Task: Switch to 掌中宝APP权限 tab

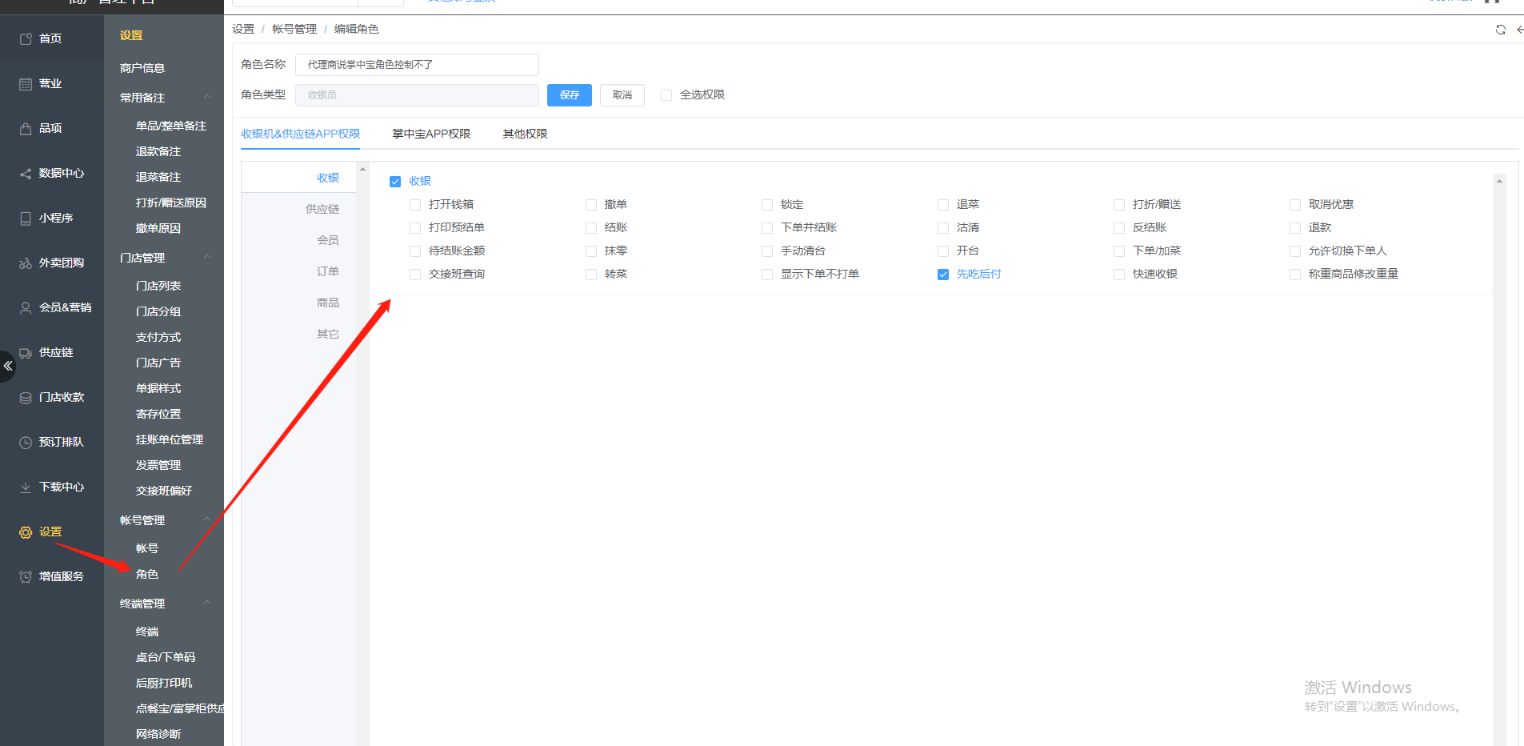Action: 431,134
